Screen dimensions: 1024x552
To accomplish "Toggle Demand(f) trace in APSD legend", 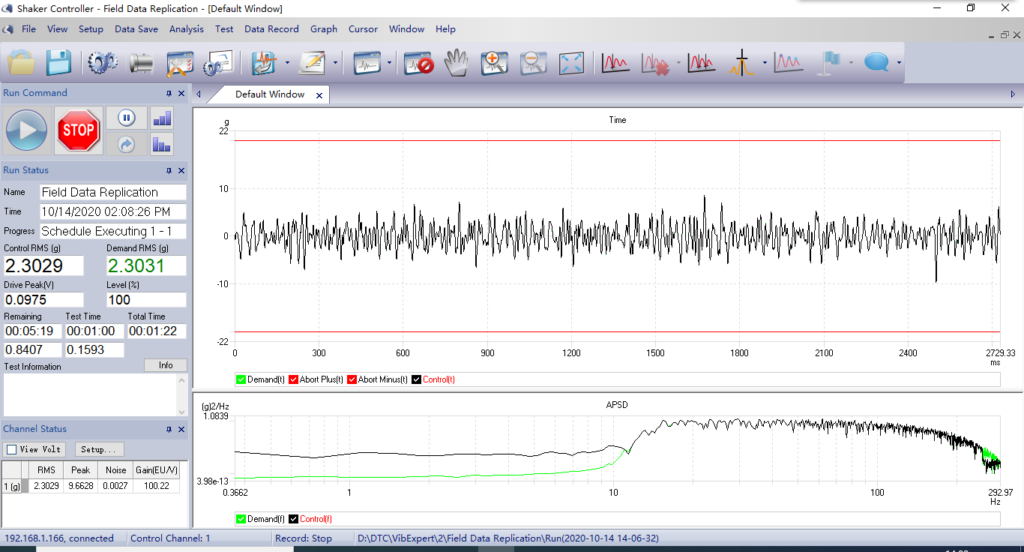I will pos(241,519).
